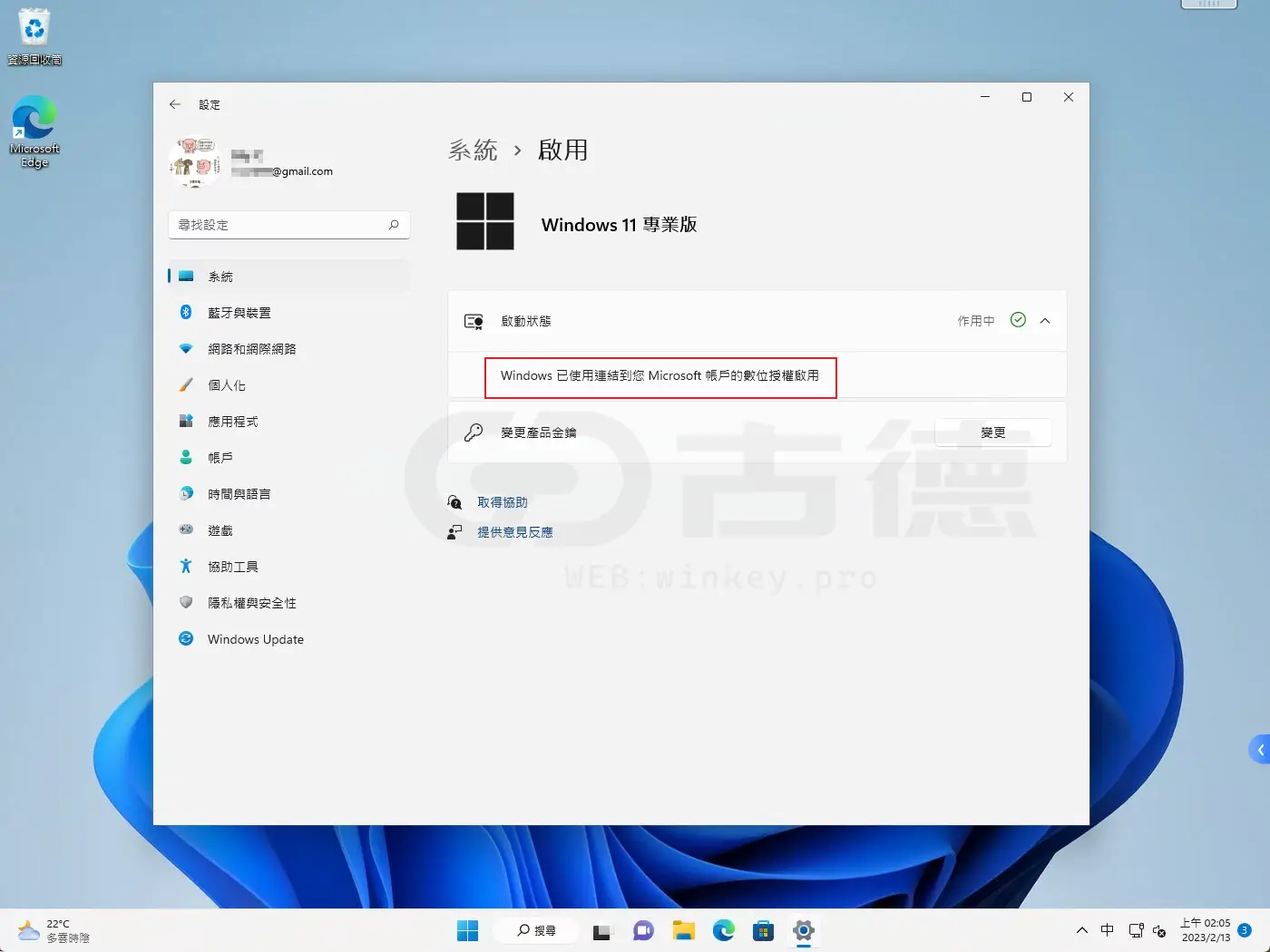
Task: Click the digital license activation message text
Action: tap(659, 375)
